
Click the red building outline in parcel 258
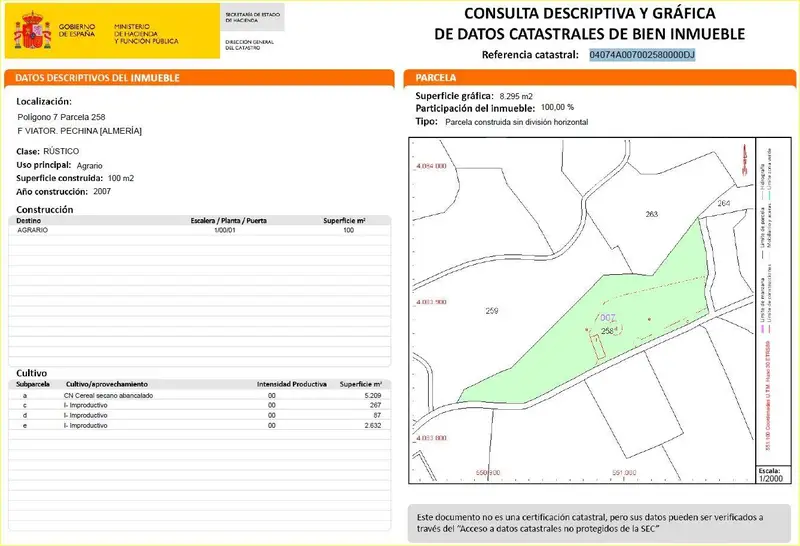pyautogui.click(x=598, y=347)
